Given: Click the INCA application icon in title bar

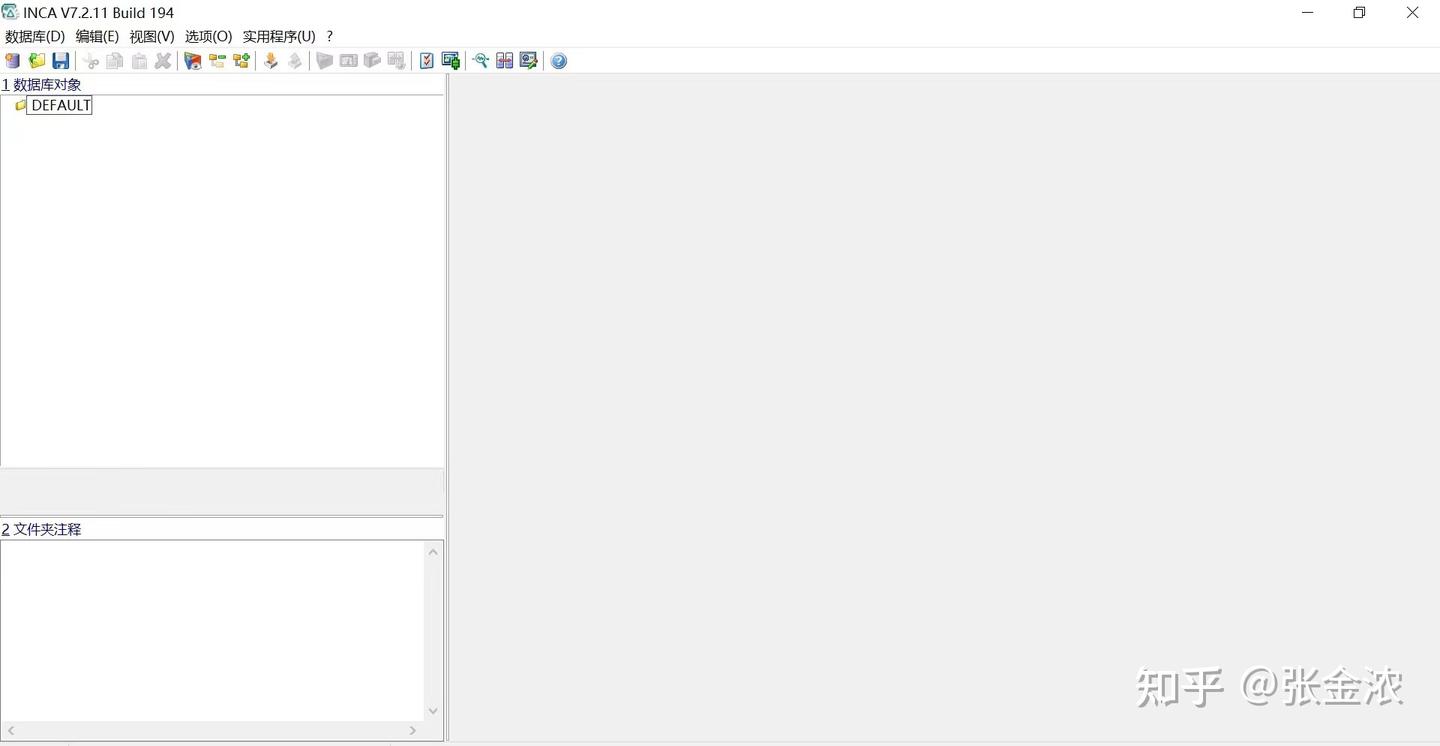Looking at the screenshot, I should pyautogui.click(x=10, y=12).
